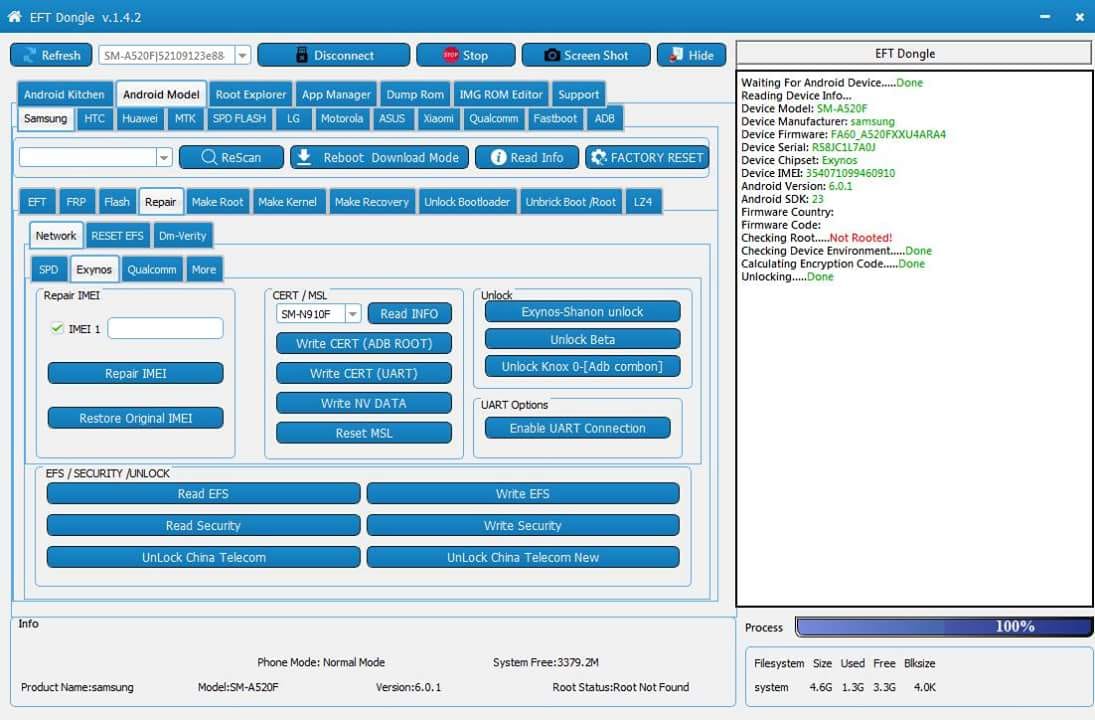Click Read Info with info icon
The height and width of the screenshot is (720, 1095).
[x=526, y=157]
